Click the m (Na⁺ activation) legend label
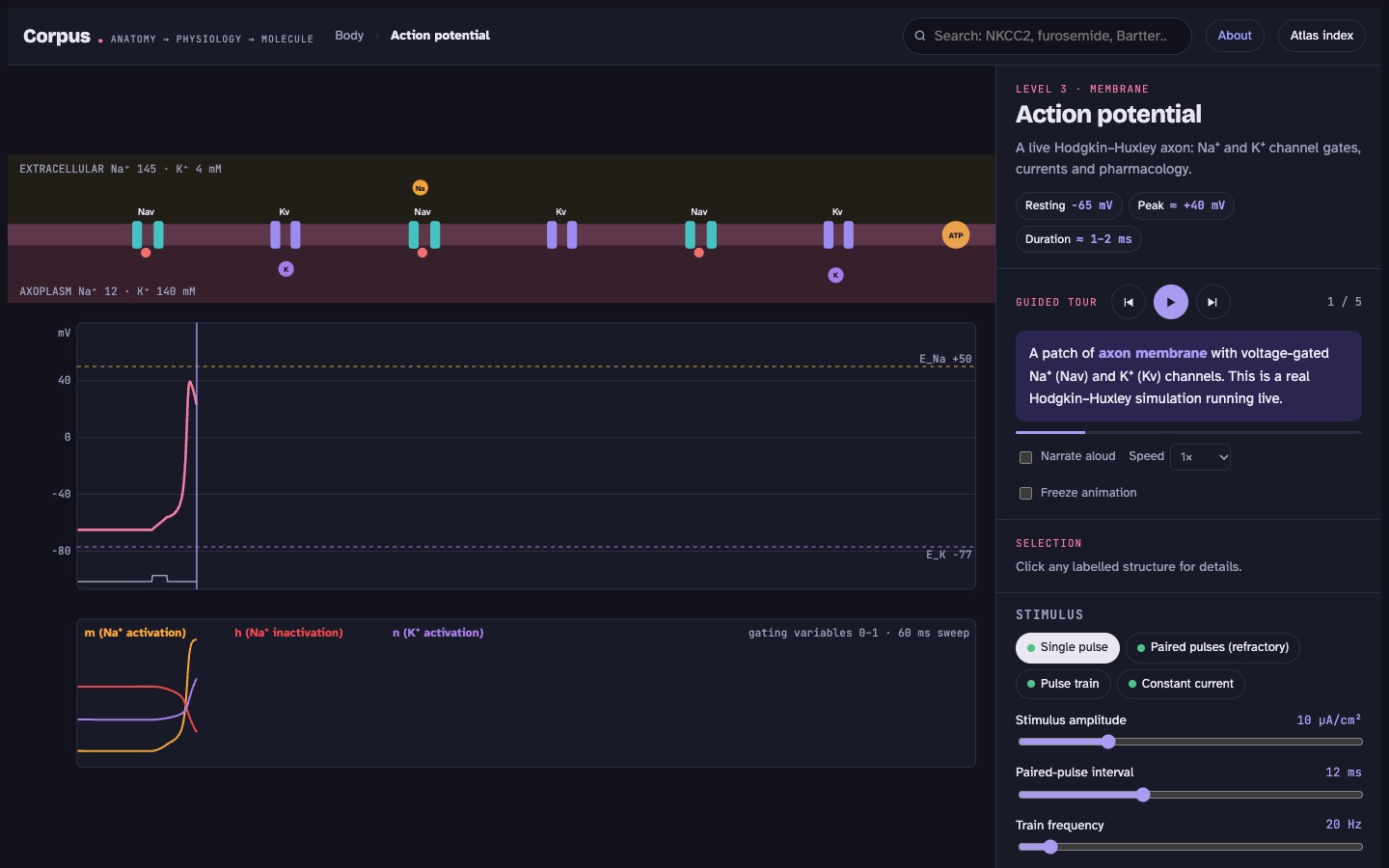The image size is (1389, 868). tap(135, 633)
